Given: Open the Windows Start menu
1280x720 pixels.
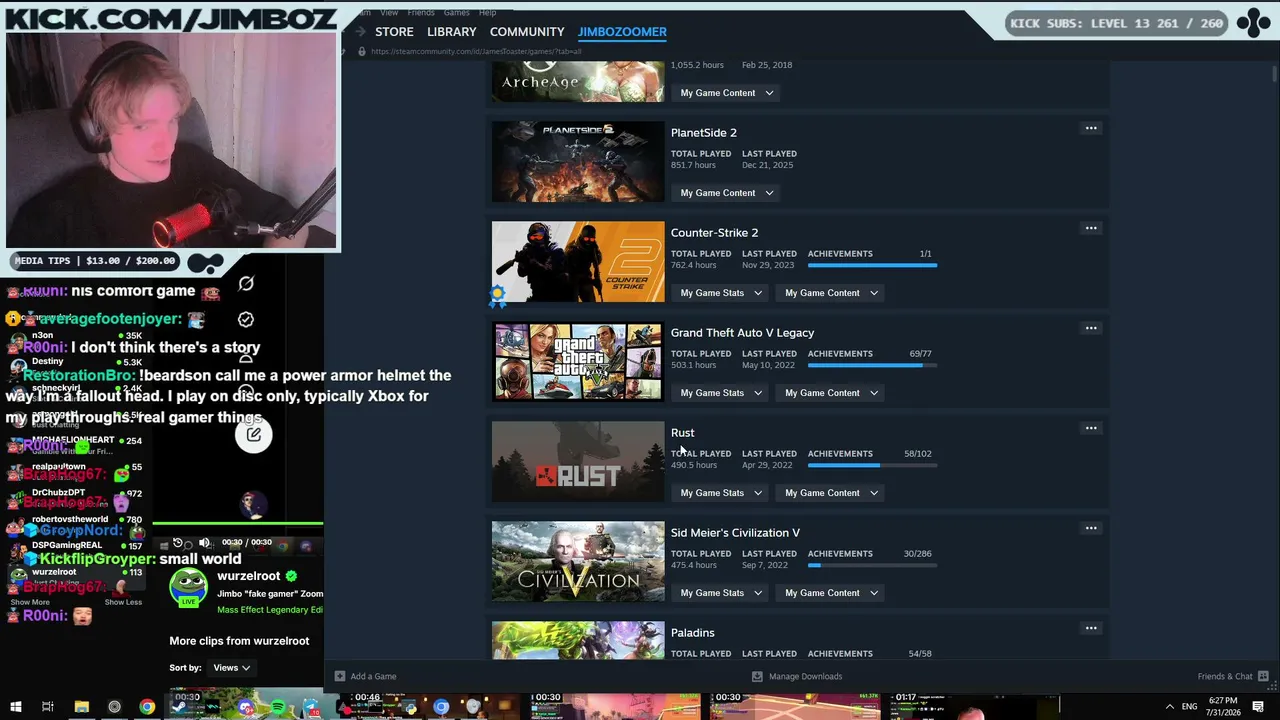Looking at the screenshot, I should tap(15, 707).
